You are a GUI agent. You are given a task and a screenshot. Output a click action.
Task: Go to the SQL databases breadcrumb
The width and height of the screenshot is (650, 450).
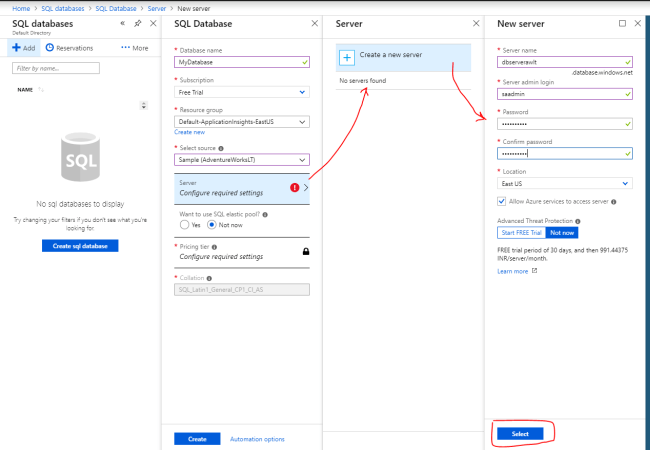[63, 8]
